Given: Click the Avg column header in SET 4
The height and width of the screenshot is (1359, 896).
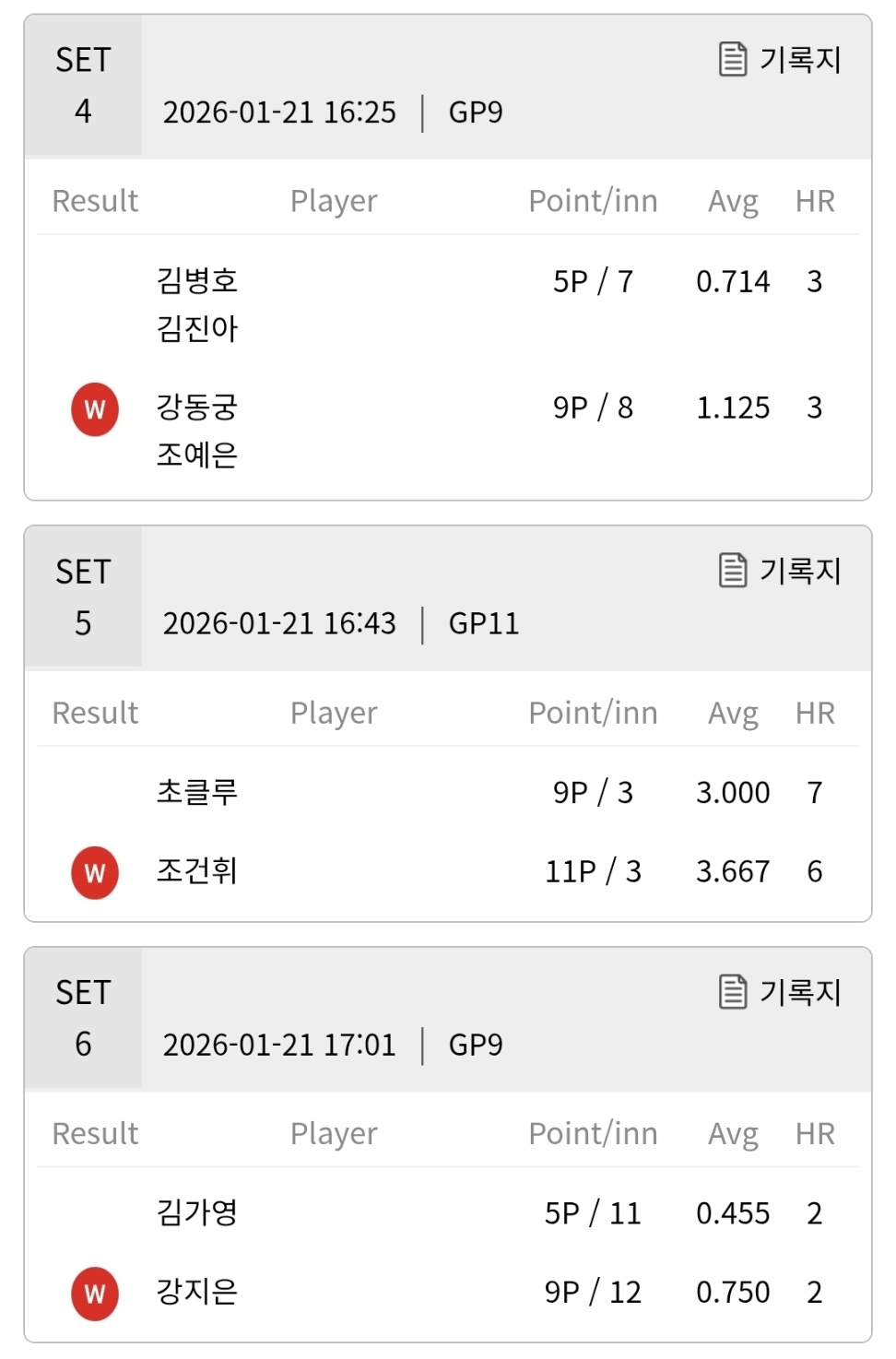Looking at the screenshot, I should (733, 201).
